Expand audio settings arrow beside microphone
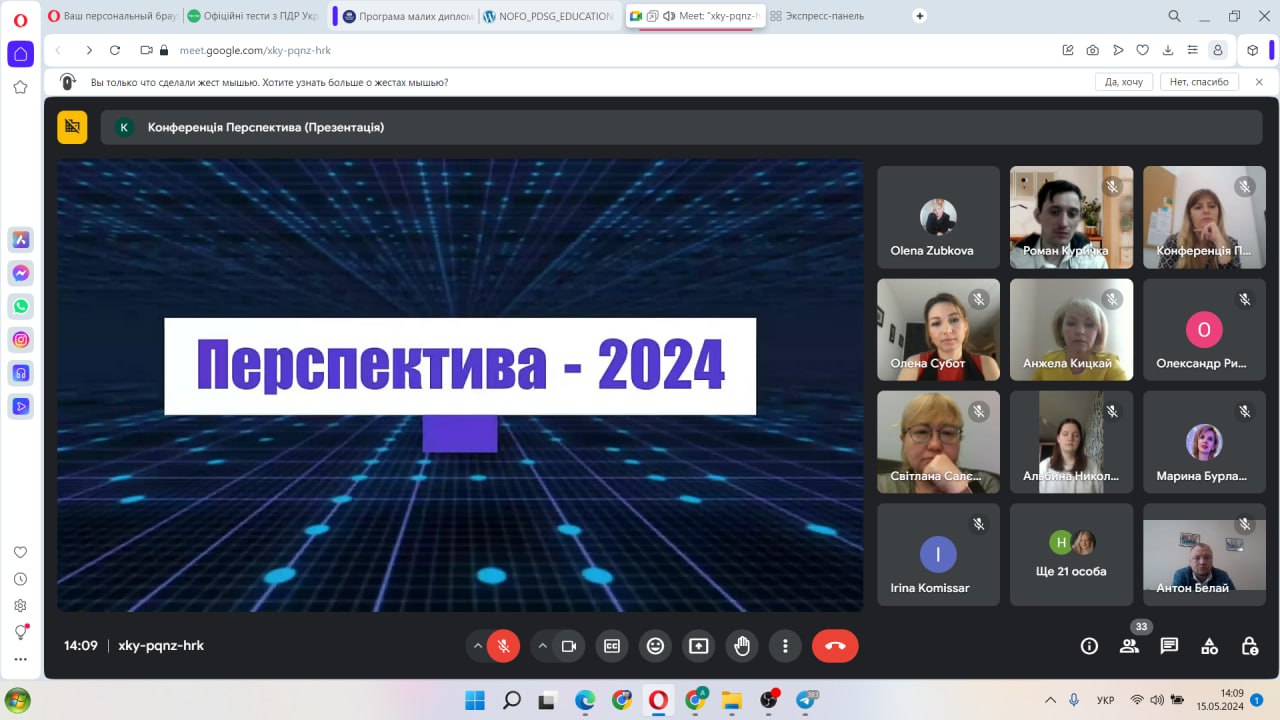Viewport: 1280px width, 720px height. [x=478, y=646]
